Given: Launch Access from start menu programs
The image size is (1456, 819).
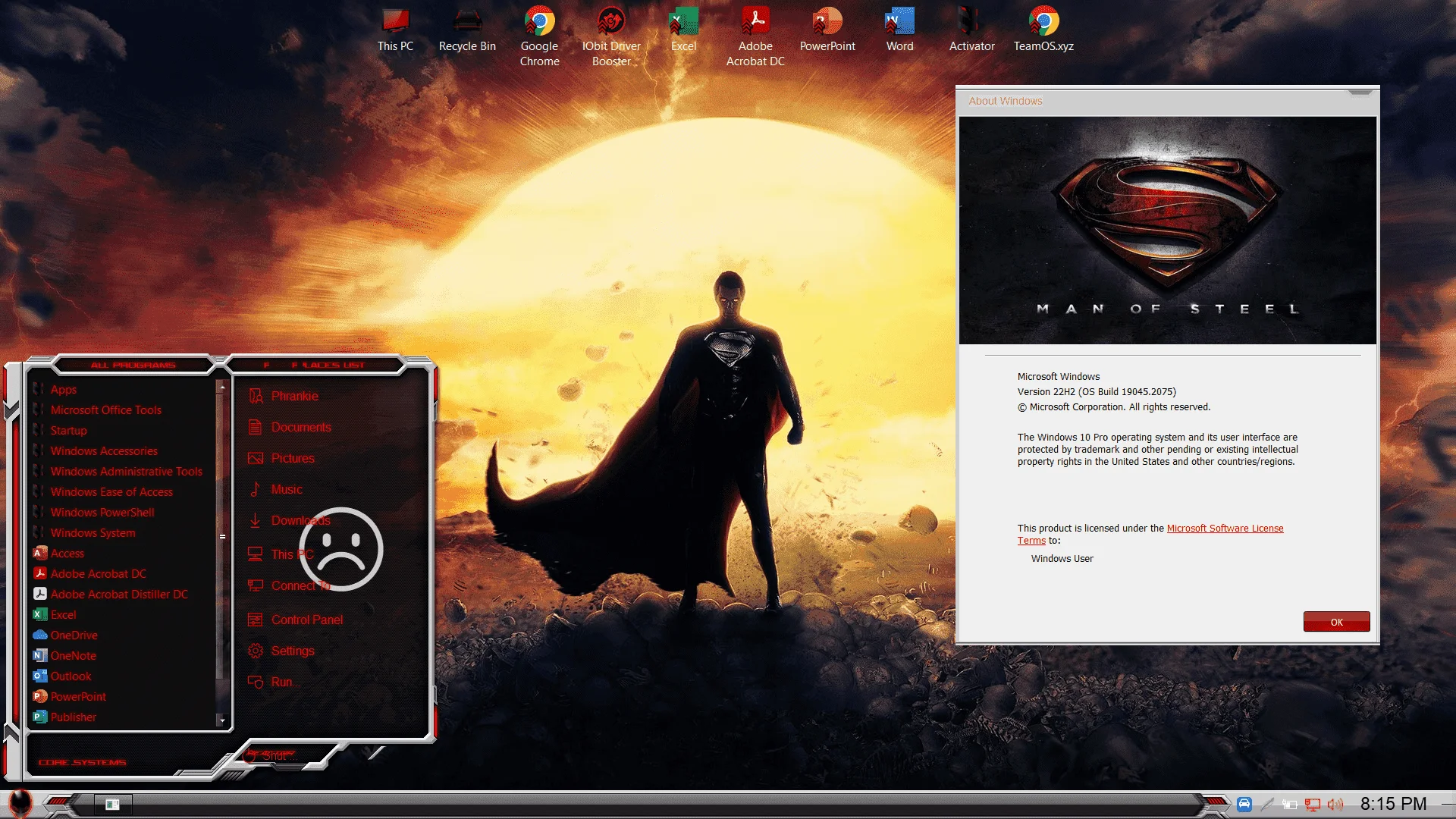Looking at the screenshot, I should click(x=58, y=554).
